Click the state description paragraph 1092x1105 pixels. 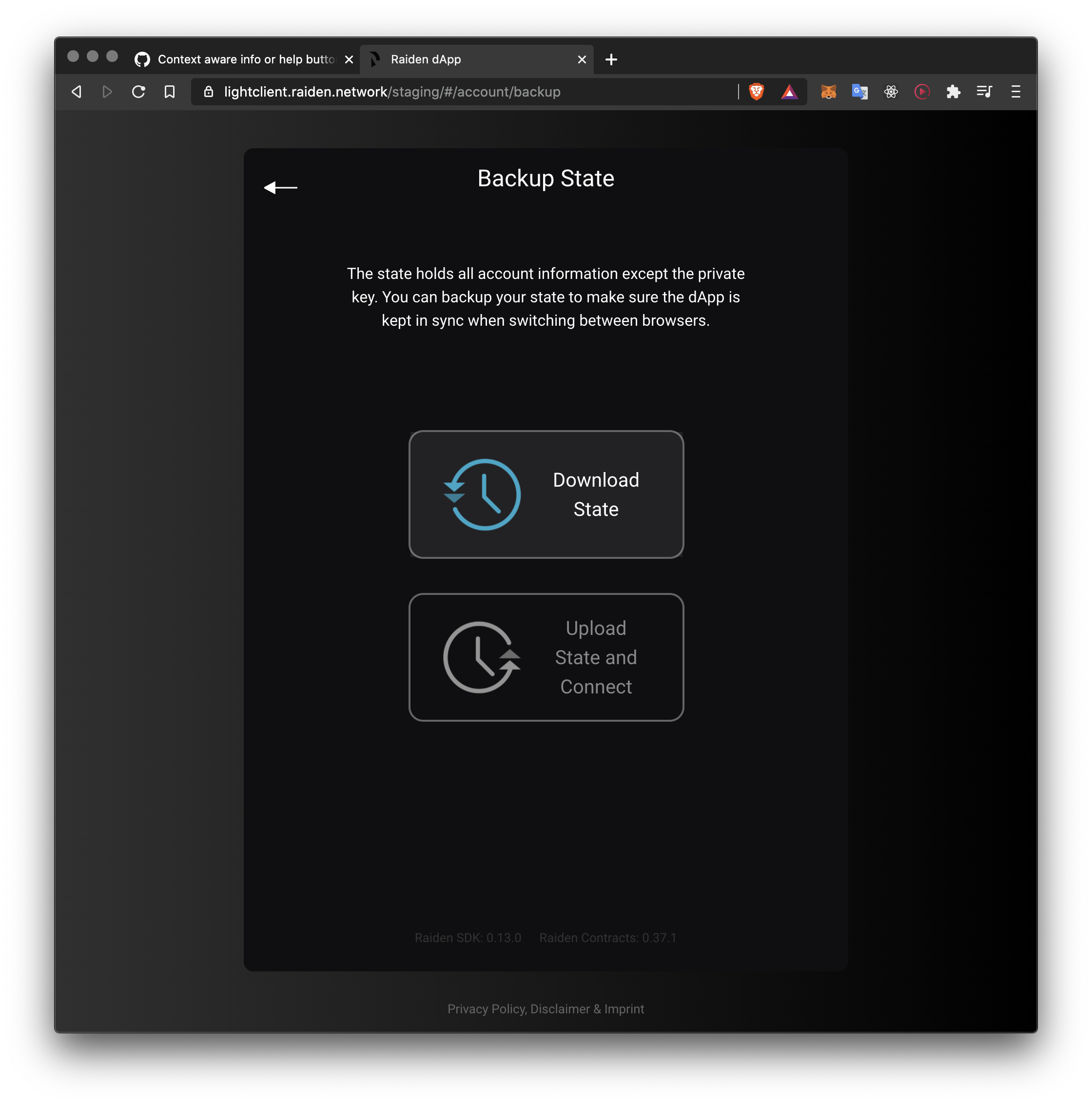[546, 297]
